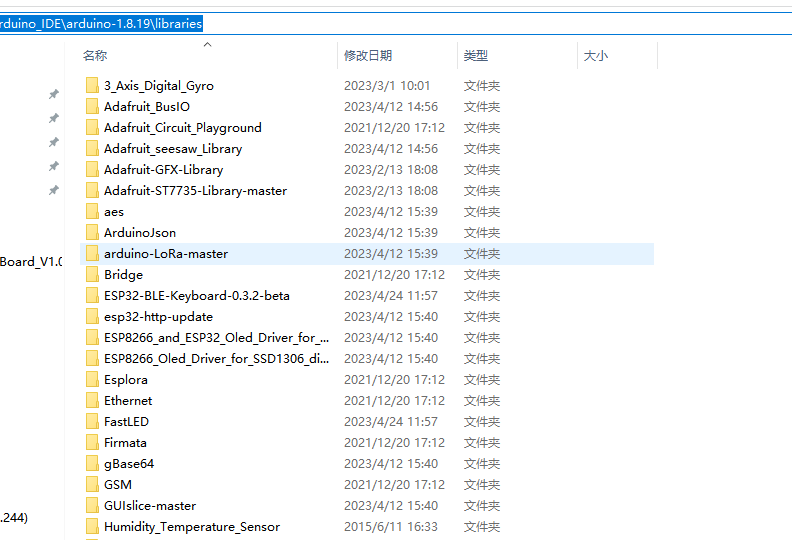Click the Board_V1.0 item in navigation pane
This screenshot has width=792, height=540.
click(31, 262)
